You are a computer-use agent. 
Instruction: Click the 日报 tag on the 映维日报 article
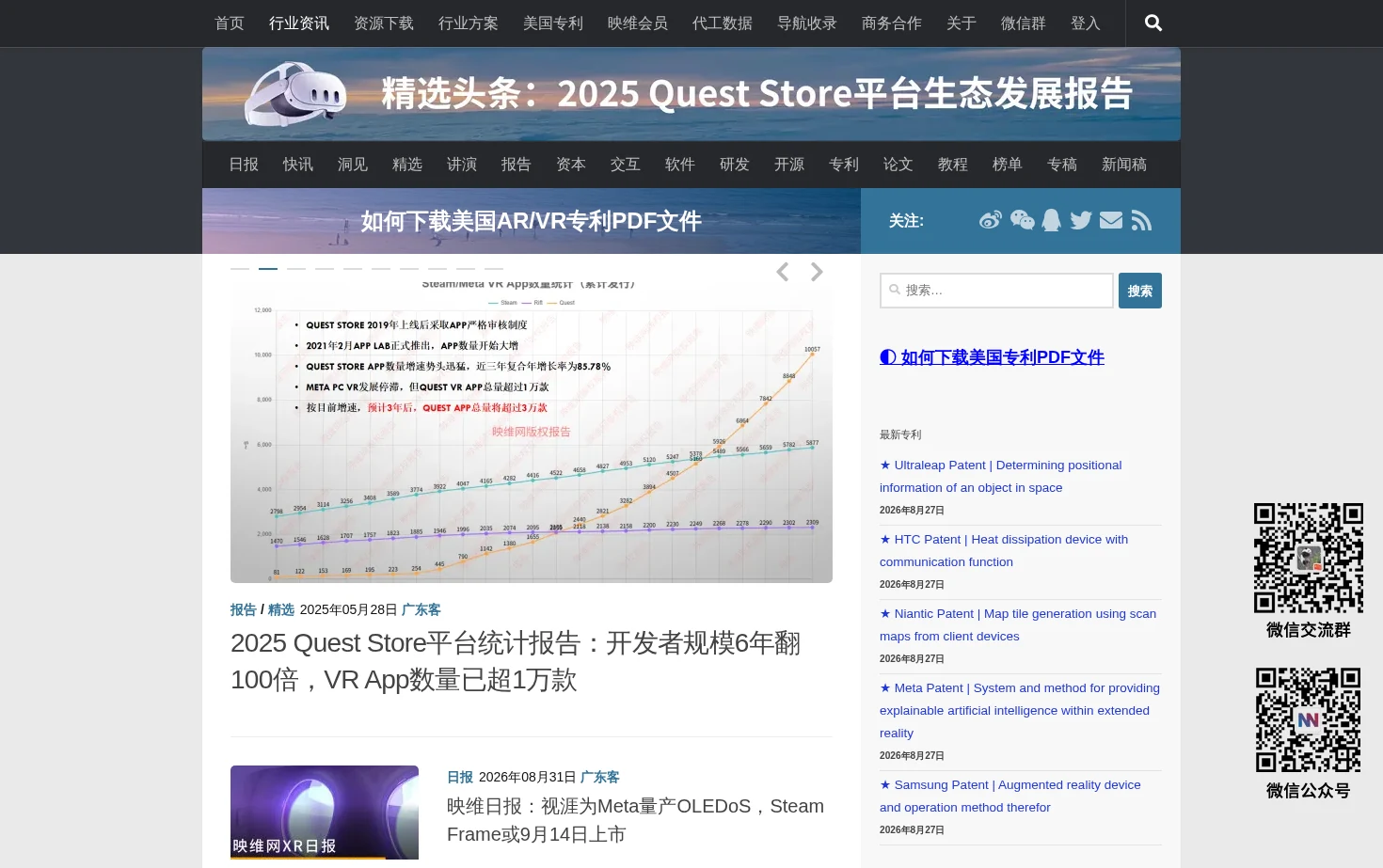460,777
